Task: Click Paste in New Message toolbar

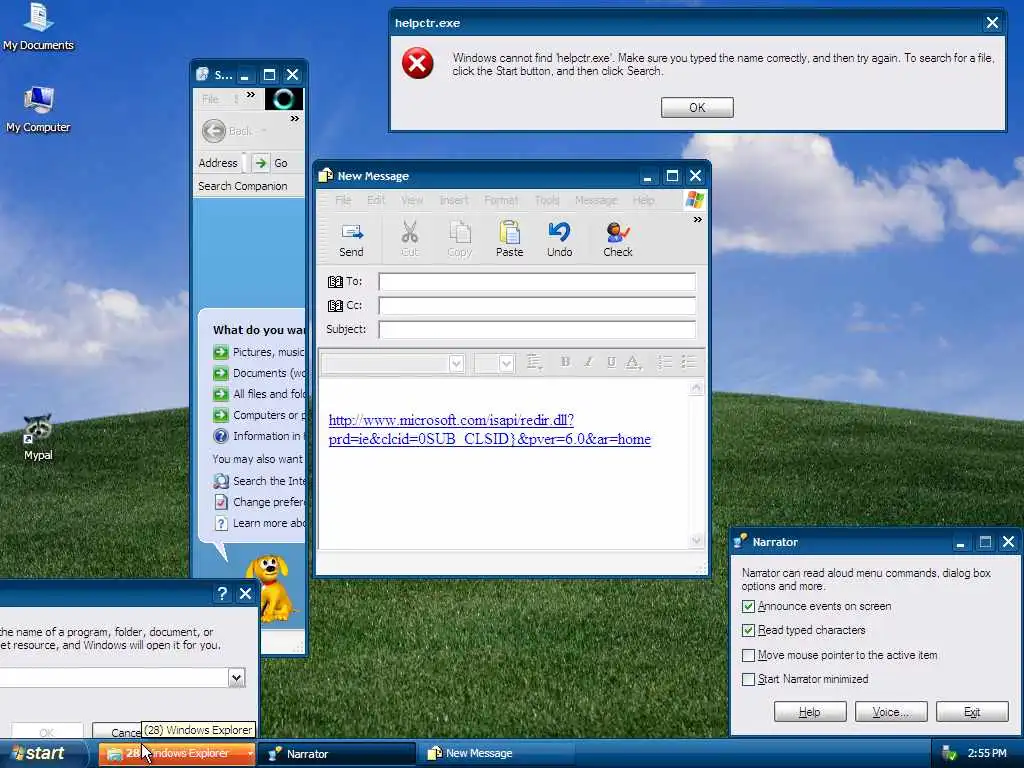Action: coord(509,240)
